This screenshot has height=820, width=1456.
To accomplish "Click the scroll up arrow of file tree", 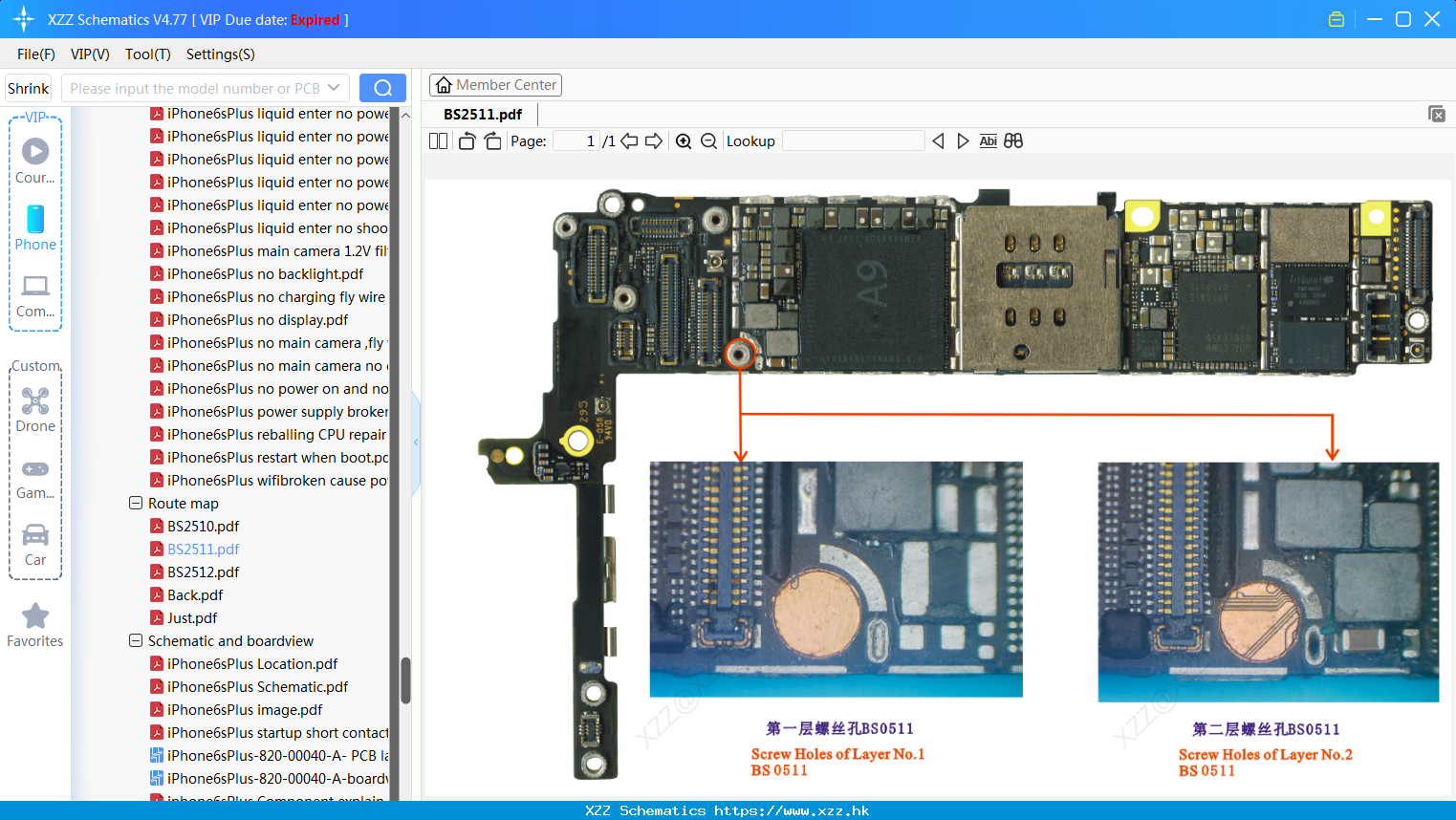I will pos(405,115).
